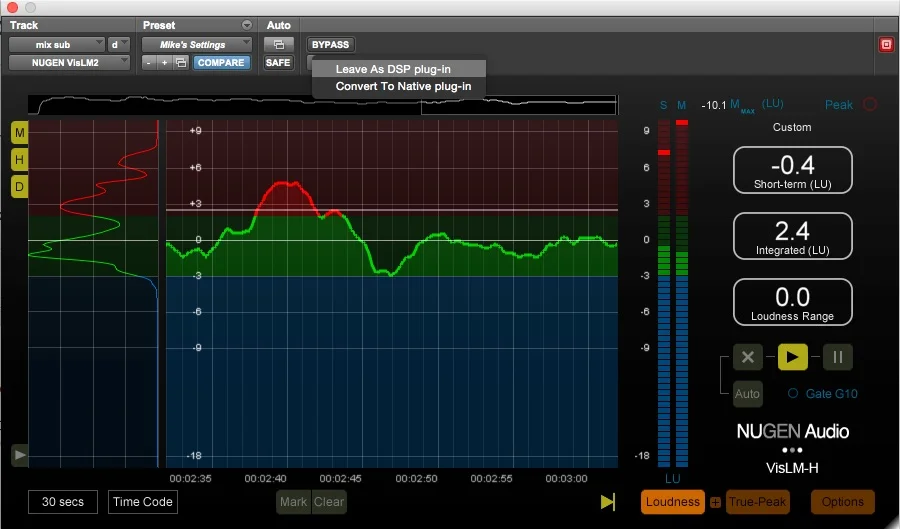Click the Loudness Range readout
Screen dimensions: 900x529
point(793,302)
